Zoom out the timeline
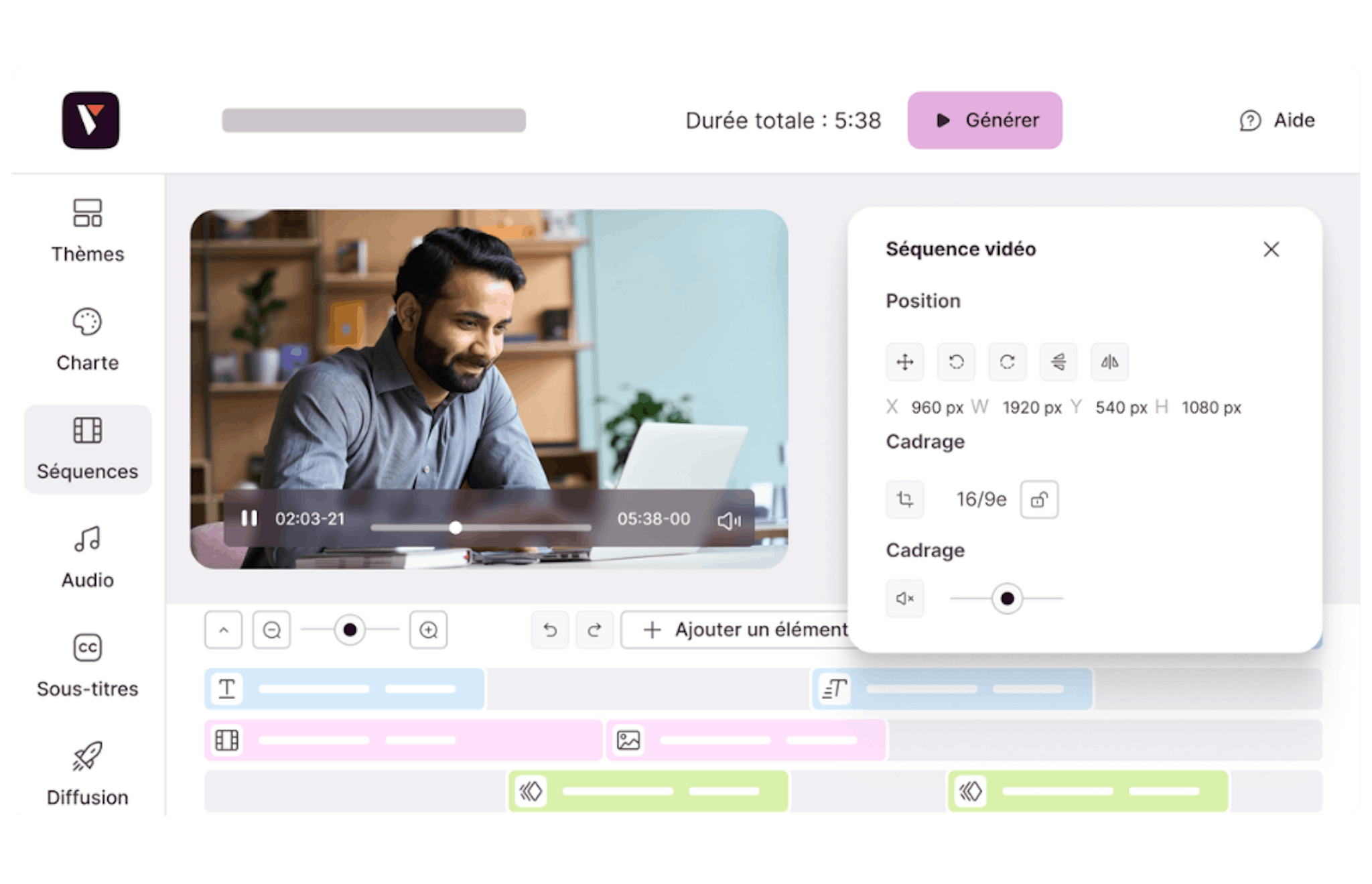Viewport: 1372px width, 884px height. (271, 630)
